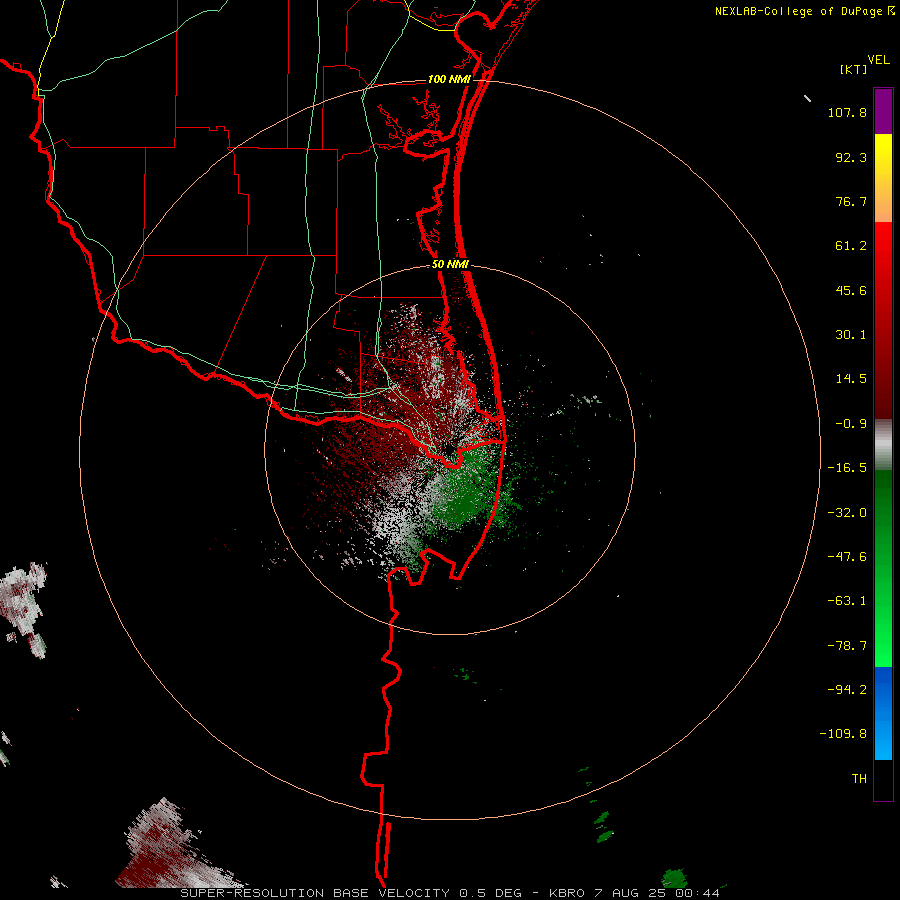900x900 pixels.
Task: Click the -109.8 legend value
Action: (843, 734)
